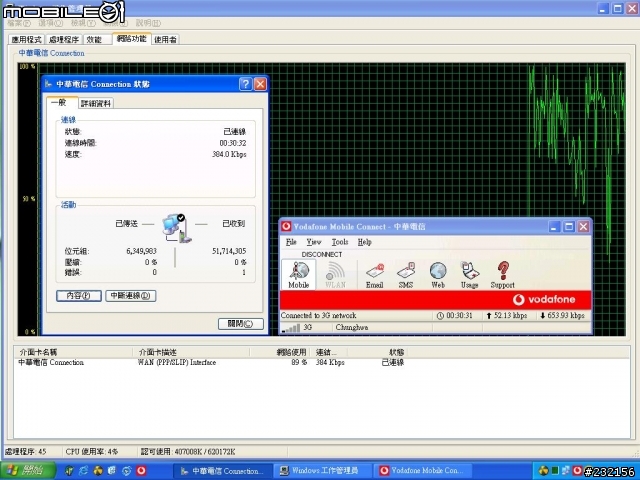Click the '384 Kbps' link speed cell
This screenshot has width=640, height=480.
coord(330,362)
